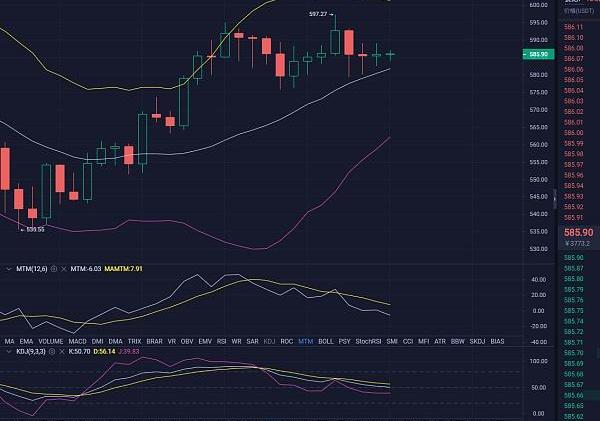Toggle the dimmed KDJ indicator in list

tap(267, 341)
